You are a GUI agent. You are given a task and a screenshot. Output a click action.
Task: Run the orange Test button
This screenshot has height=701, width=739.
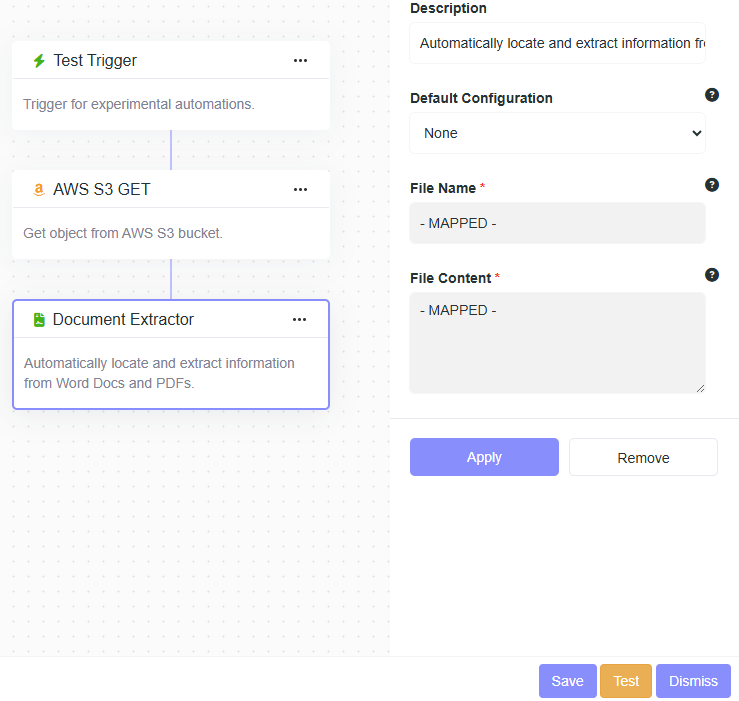click(x=626, y=681)
